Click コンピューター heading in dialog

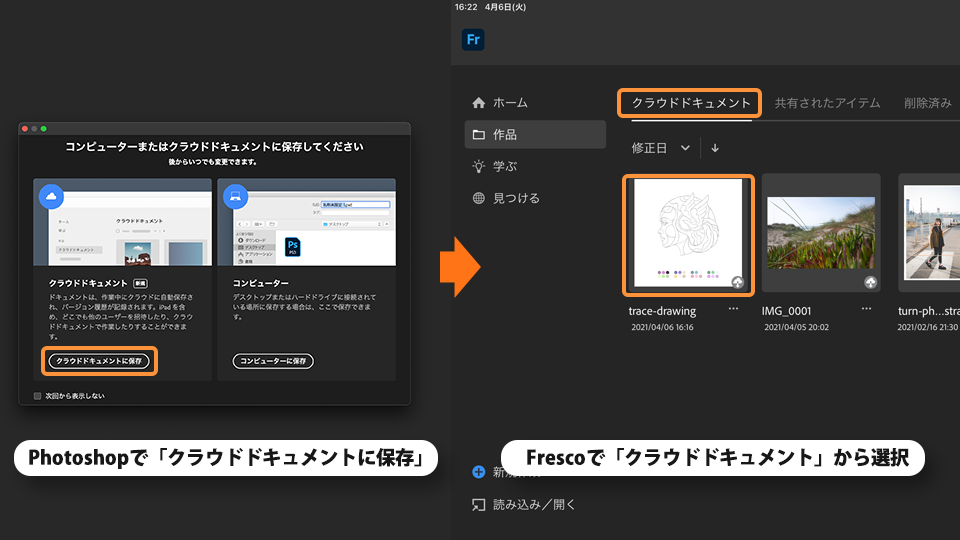(260, 283)
